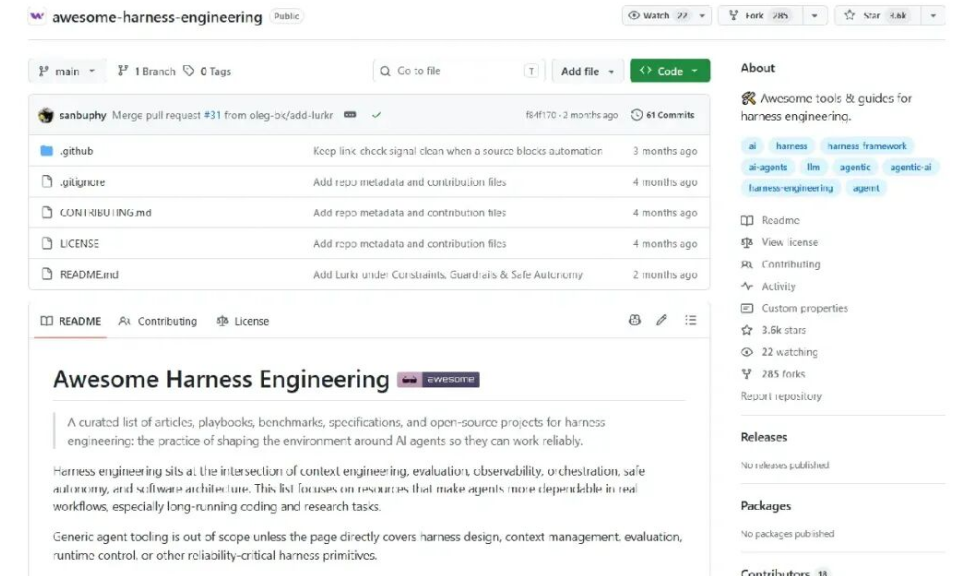Switch to the License tab
The width and height of the screenshot is (973, 576).
[x=243, y=322]
